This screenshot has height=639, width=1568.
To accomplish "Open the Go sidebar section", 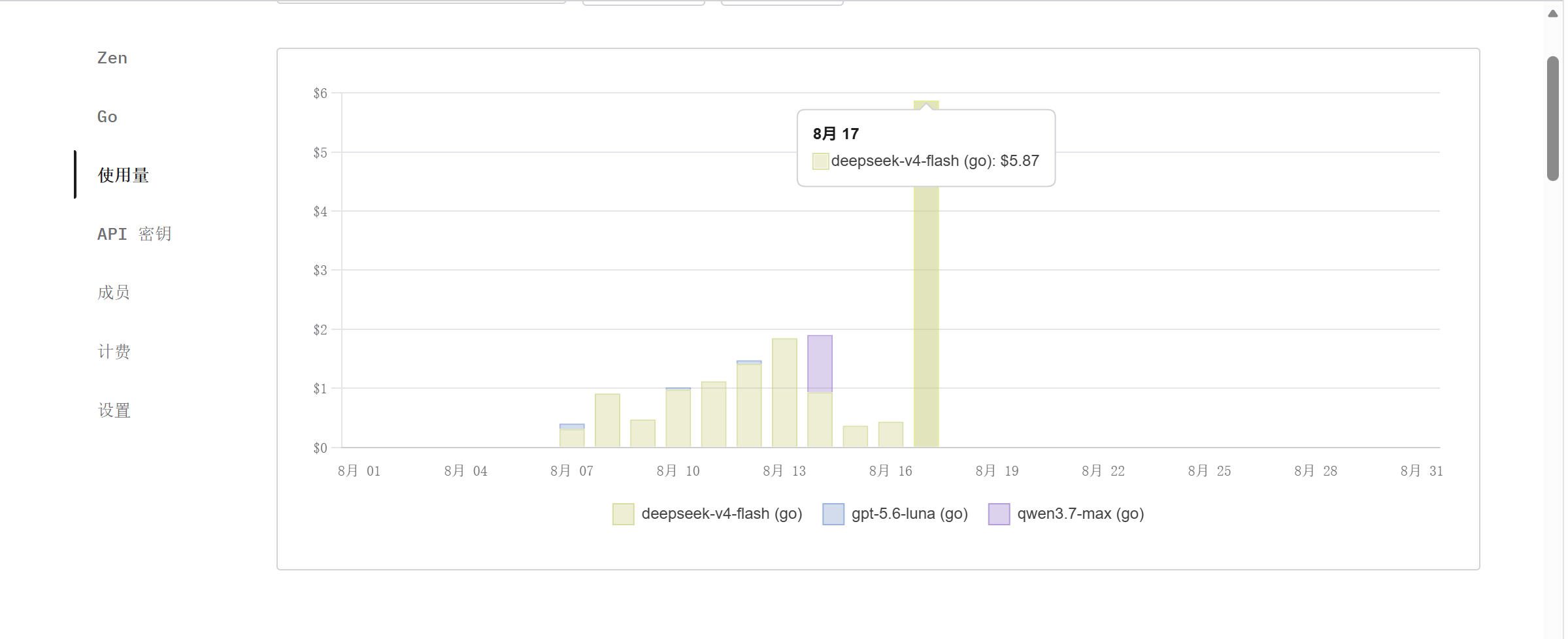I will 107,117.
